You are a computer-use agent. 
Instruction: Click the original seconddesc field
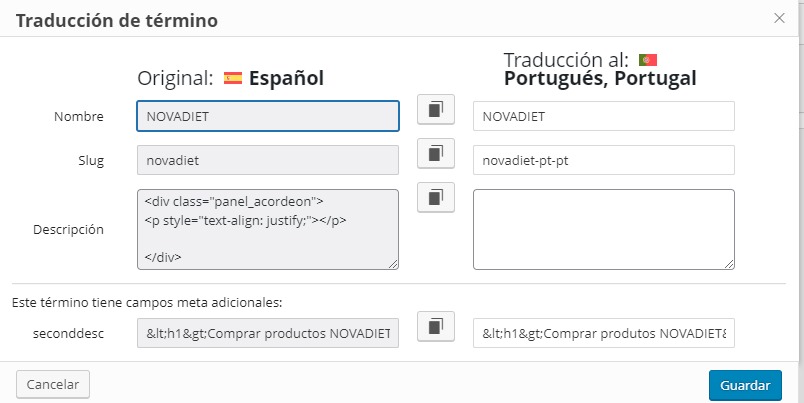pyautogui.click(x=267, y=333)
